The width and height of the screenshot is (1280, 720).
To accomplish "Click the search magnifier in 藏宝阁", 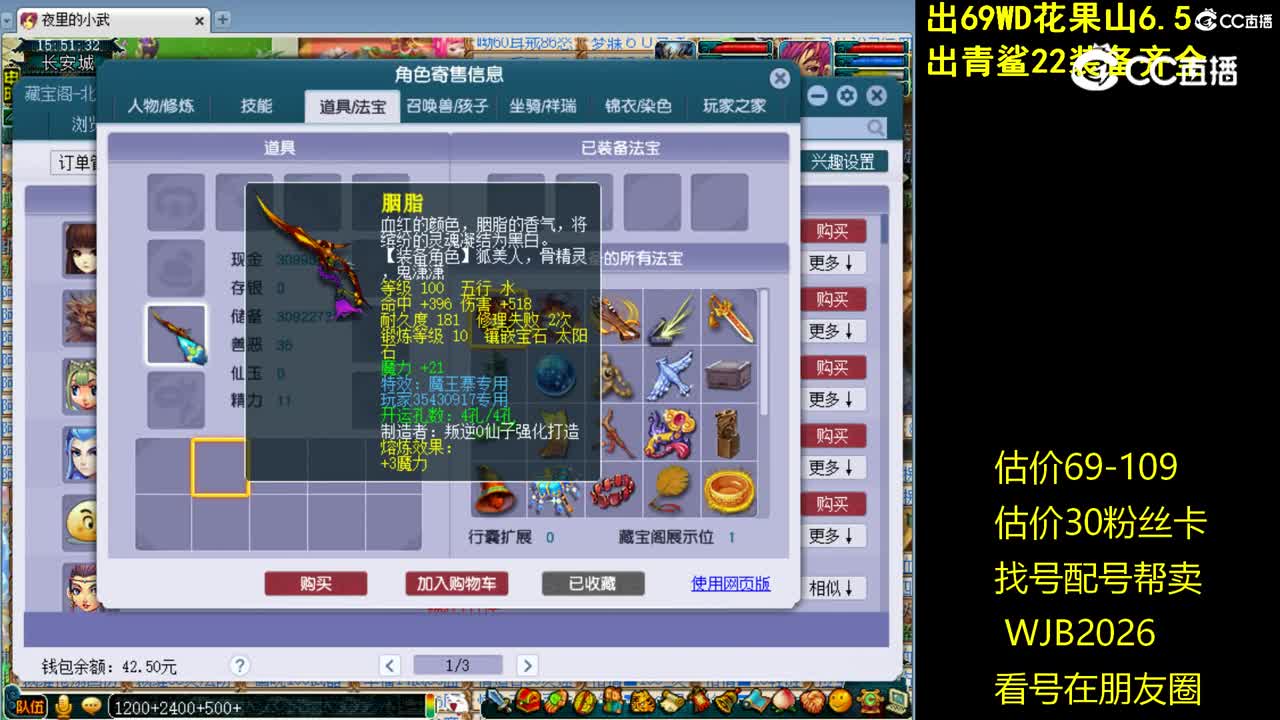I will [x=875, y=128].
